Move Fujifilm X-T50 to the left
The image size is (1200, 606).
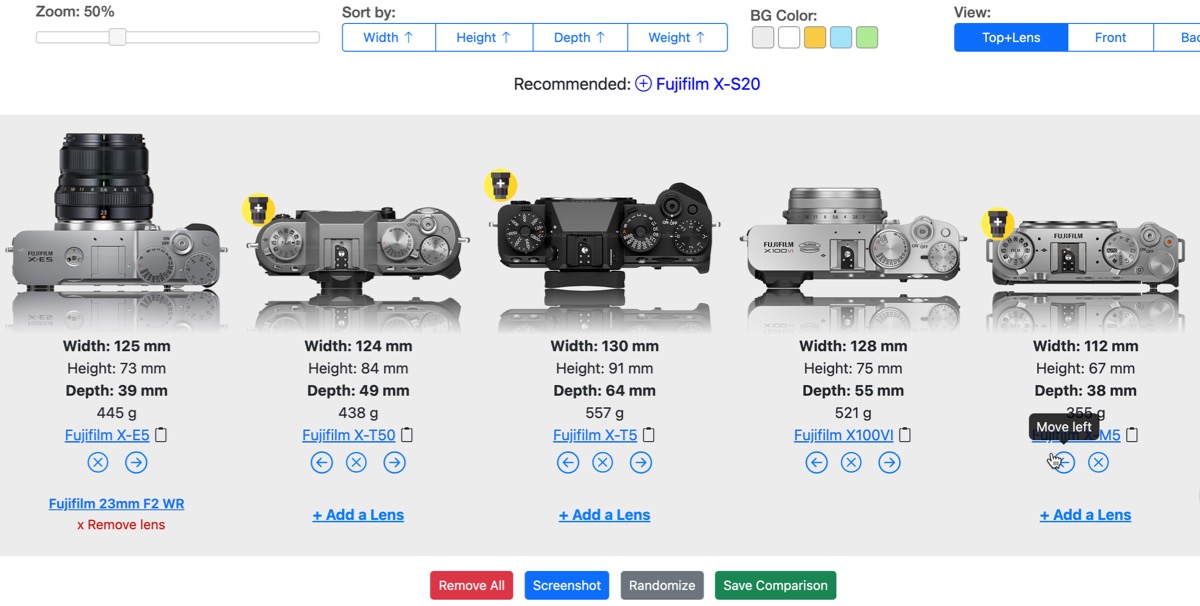[x=321, y=462]
